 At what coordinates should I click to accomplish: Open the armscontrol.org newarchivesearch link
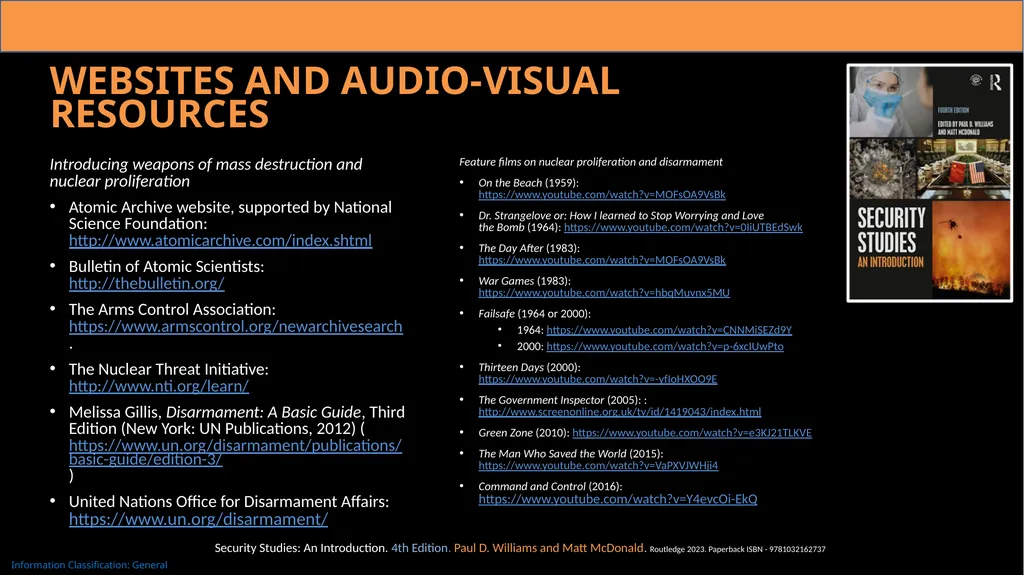click(236, 326)
